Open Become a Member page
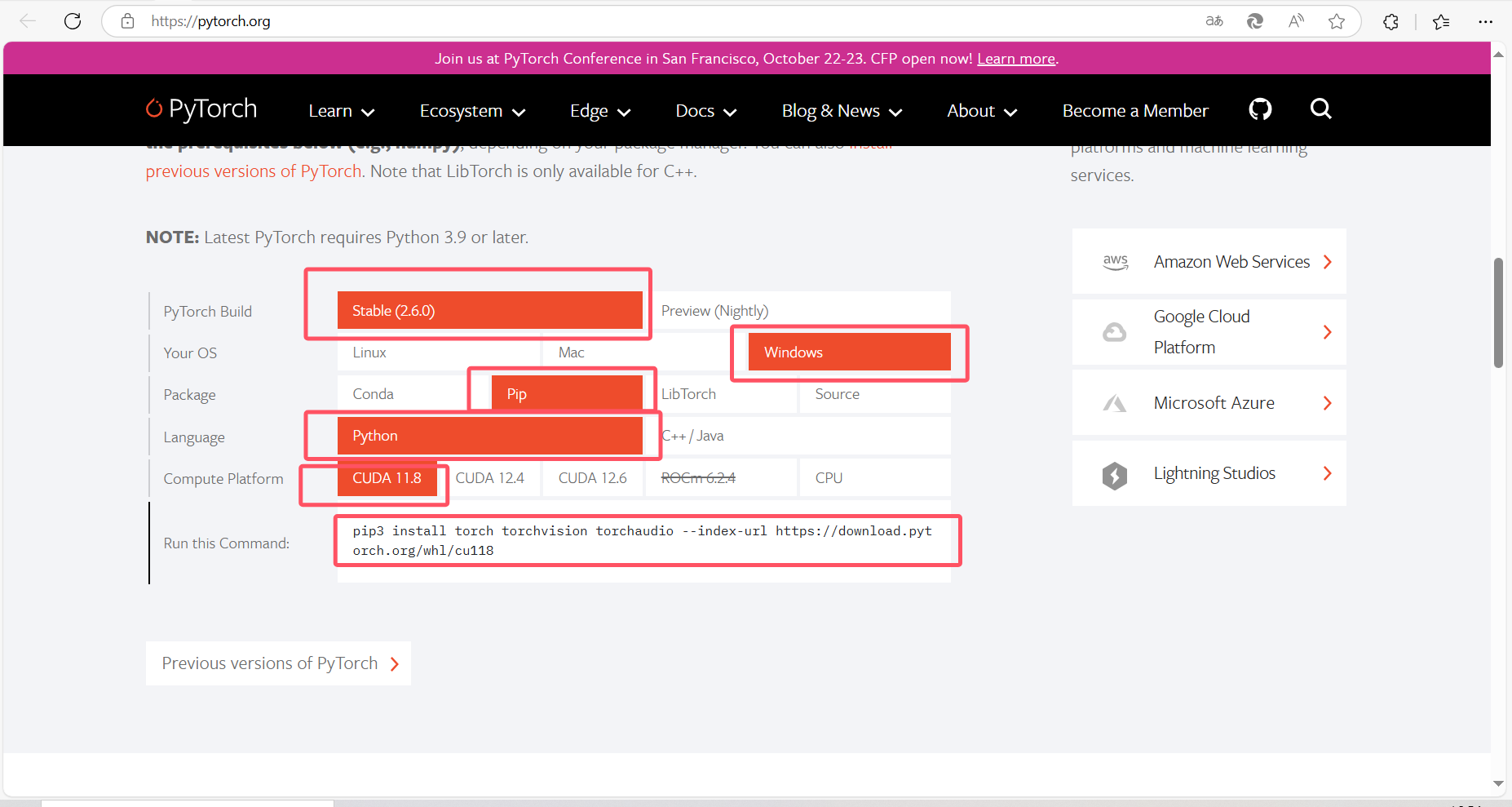 coord(1135,111)
